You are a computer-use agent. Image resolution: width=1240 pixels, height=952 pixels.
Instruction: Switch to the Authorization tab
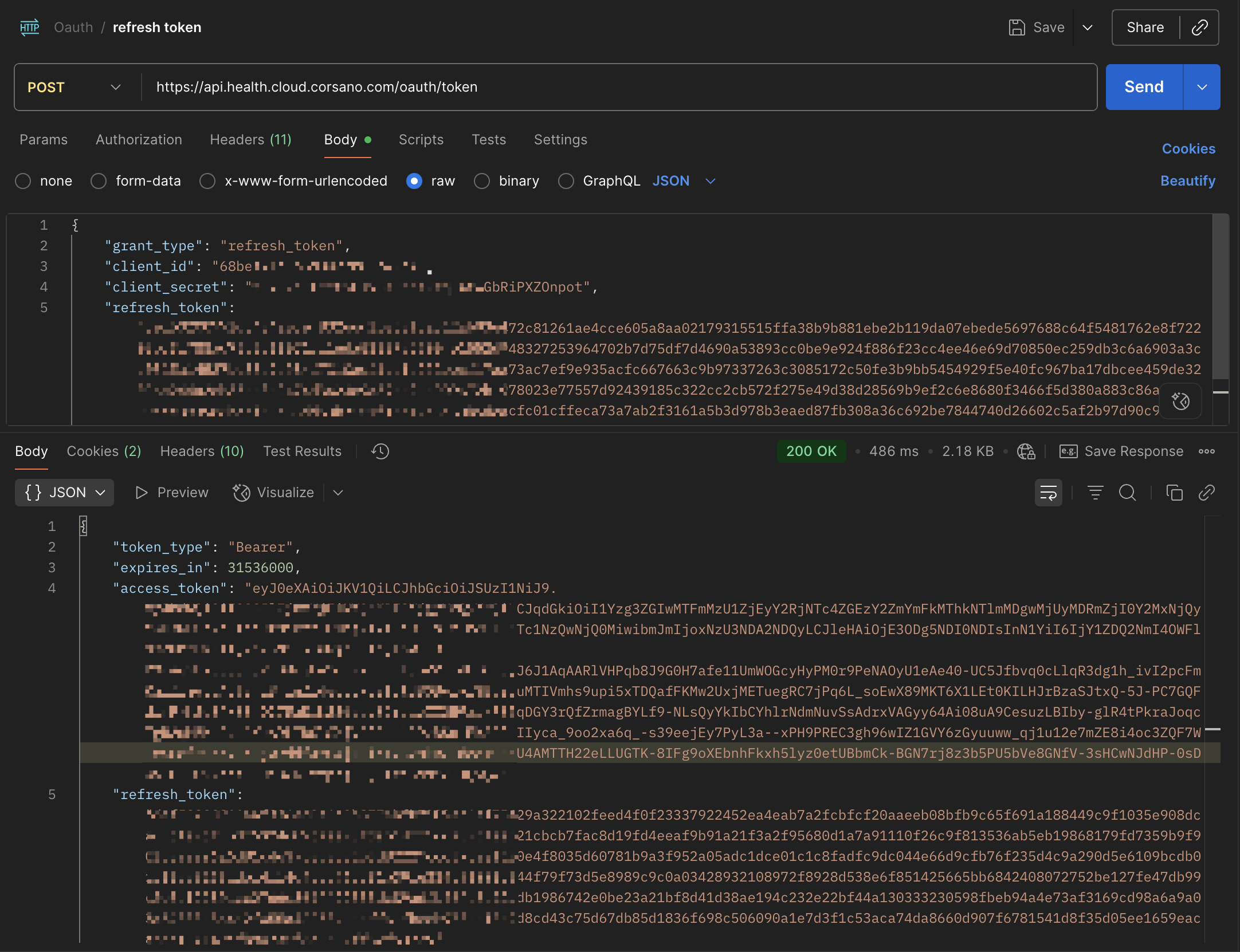(x=139, y=140)
